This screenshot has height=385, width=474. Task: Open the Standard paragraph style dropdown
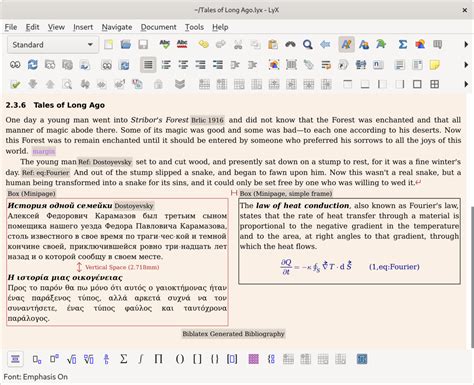[x=53, y=45]
